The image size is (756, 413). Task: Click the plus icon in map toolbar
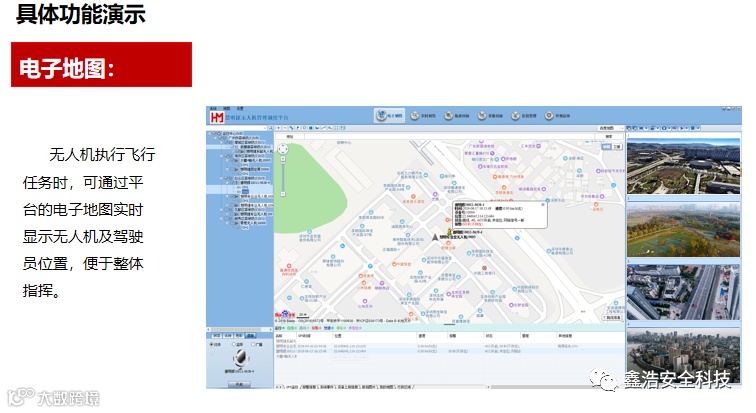pyautogui.click(x=279, y=128)
